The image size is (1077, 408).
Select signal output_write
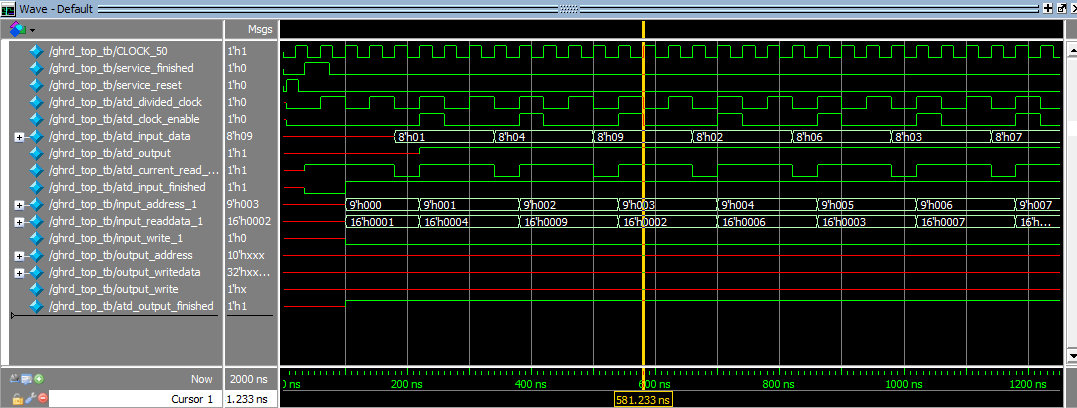[x=113, y=290]
